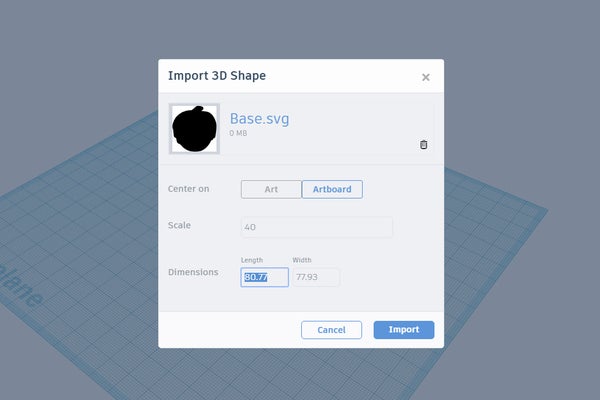The height and width of the screenshot is (400, 600).
Task: Focus the Length dimension field
Action: tap(264, 277)
